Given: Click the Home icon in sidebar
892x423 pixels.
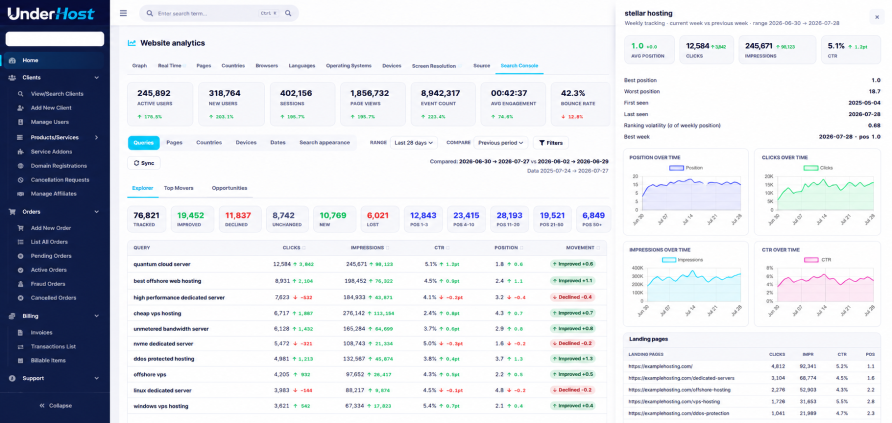Looking at the screenshot, I should tap(12, 60).
